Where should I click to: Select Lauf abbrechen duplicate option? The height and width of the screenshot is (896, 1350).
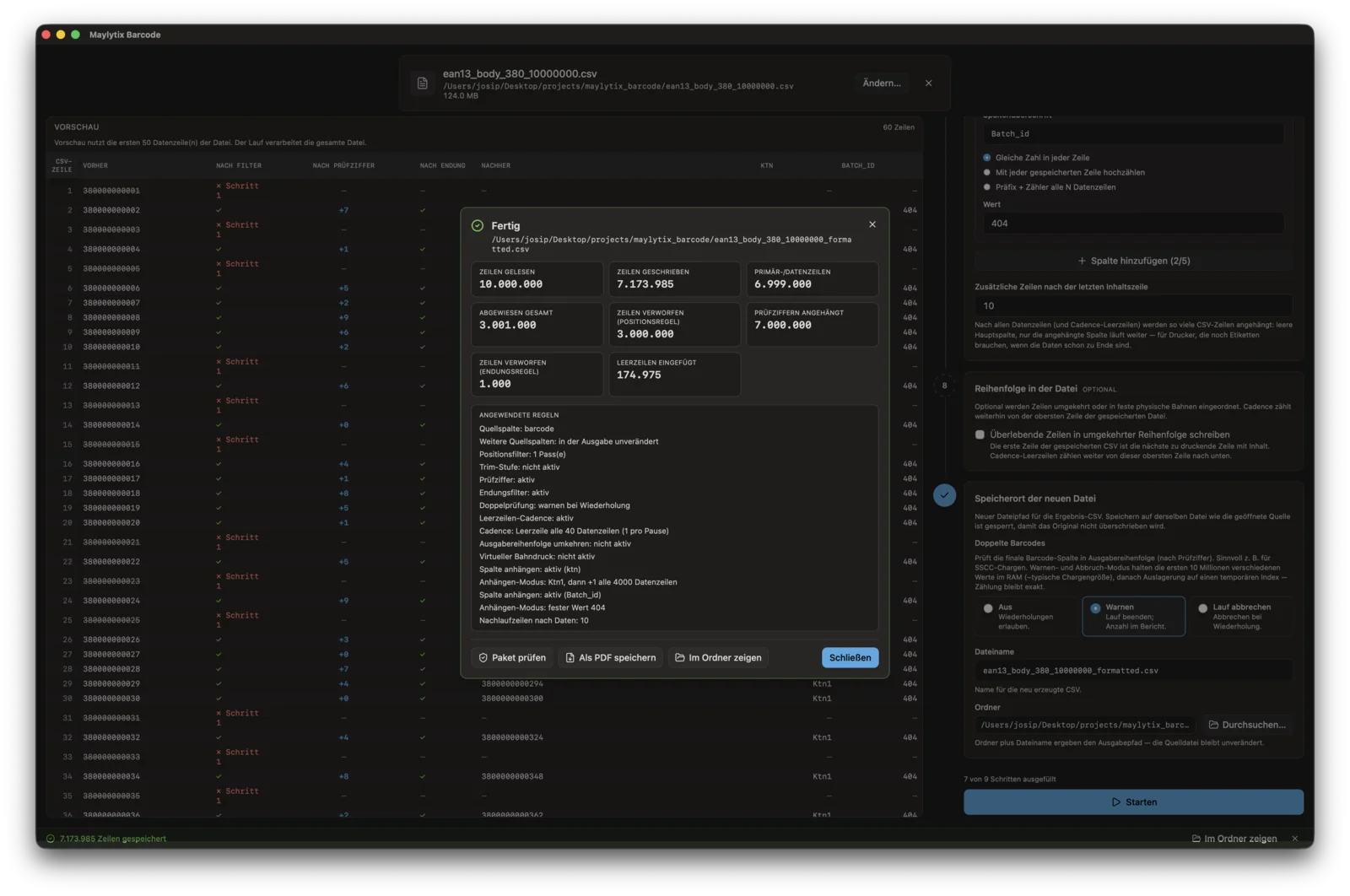pos(1240,616)
